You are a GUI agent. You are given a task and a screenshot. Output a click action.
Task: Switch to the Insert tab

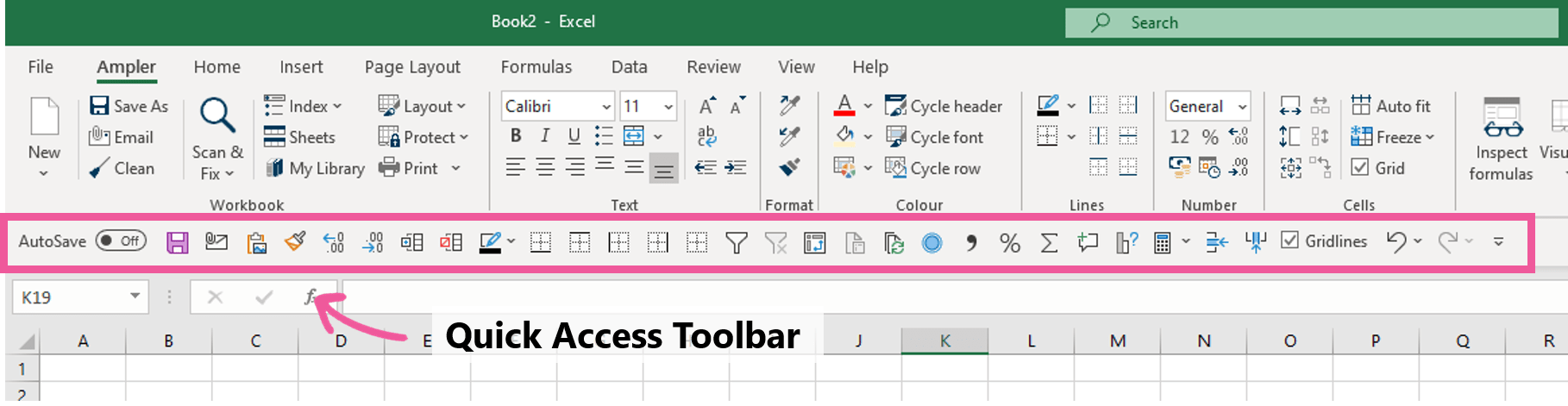[x=301, y=66]
